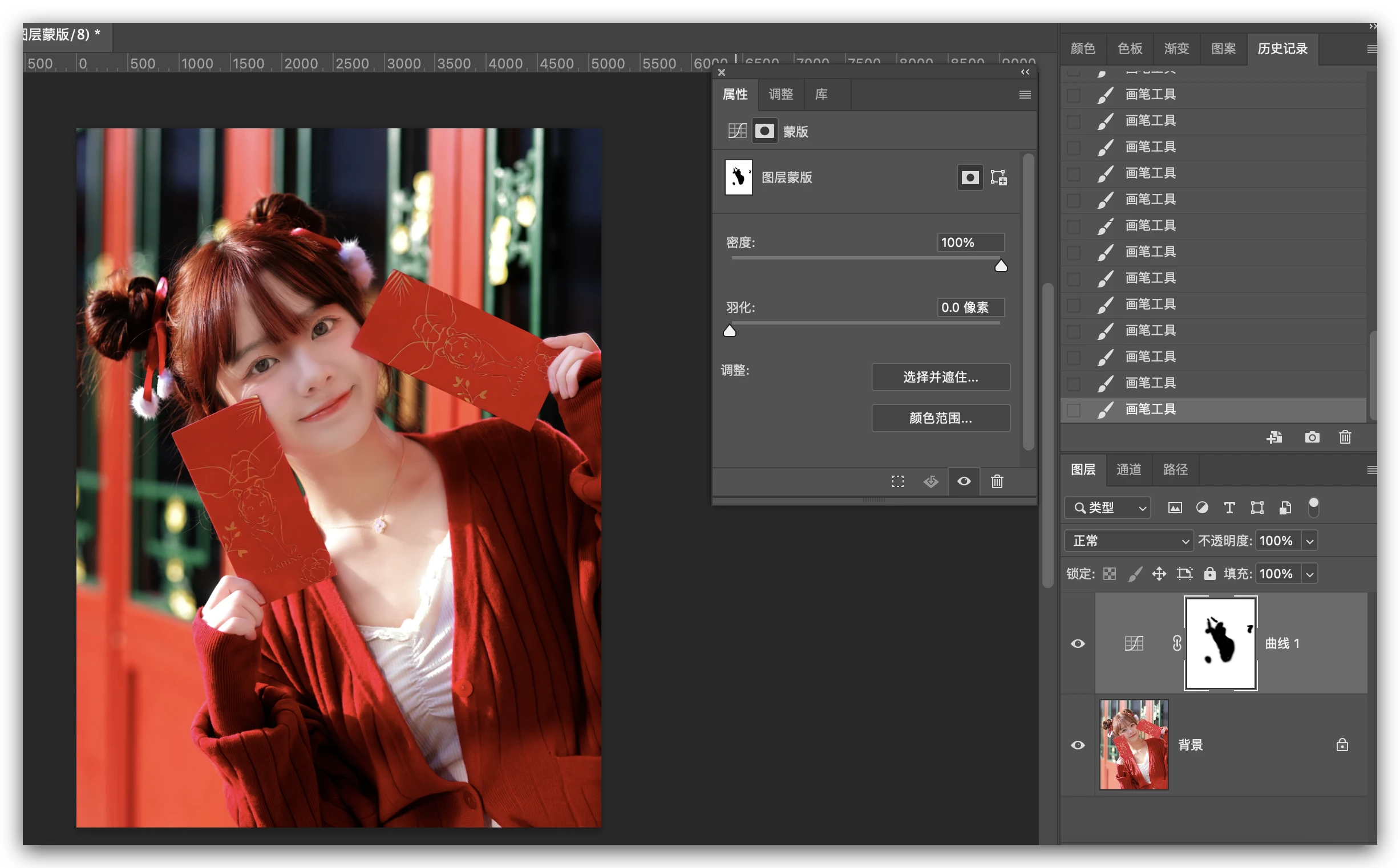This screenshot has width=1400, height=868.
Task: Create new document from current history state
Action: tap(1274, 437)
